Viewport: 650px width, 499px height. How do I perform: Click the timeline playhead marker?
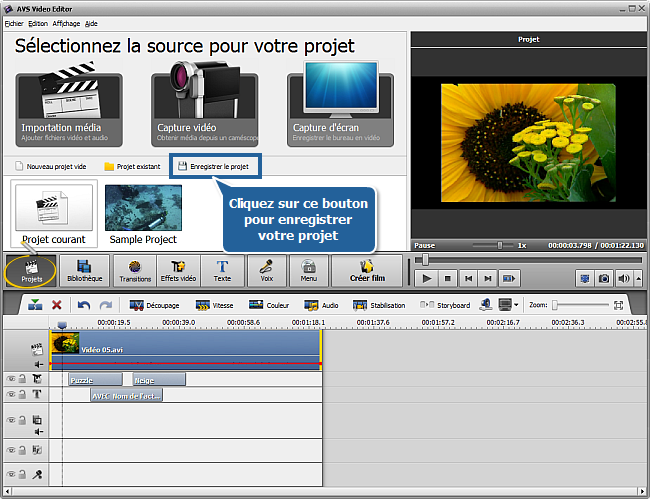[x=62, y=325]
